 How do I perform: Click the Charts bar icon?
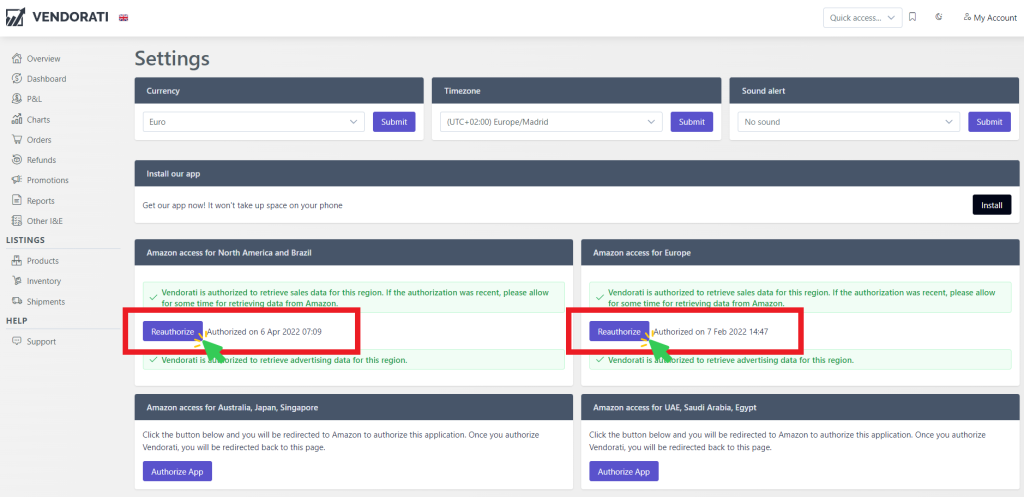(x=17, y=120)
